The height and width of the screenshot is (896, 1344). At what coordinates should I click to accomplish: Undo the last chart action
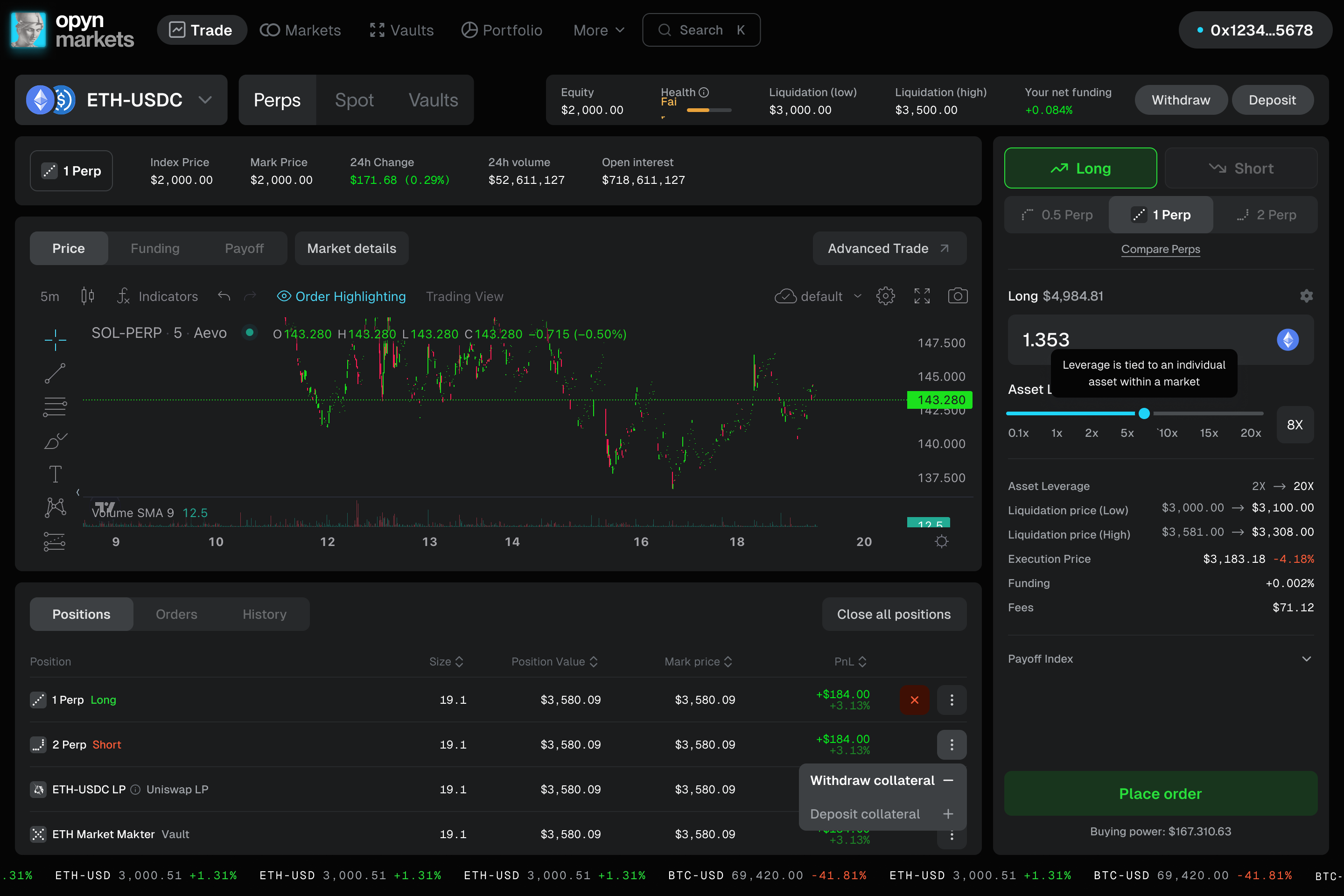[x=224, y=296]
